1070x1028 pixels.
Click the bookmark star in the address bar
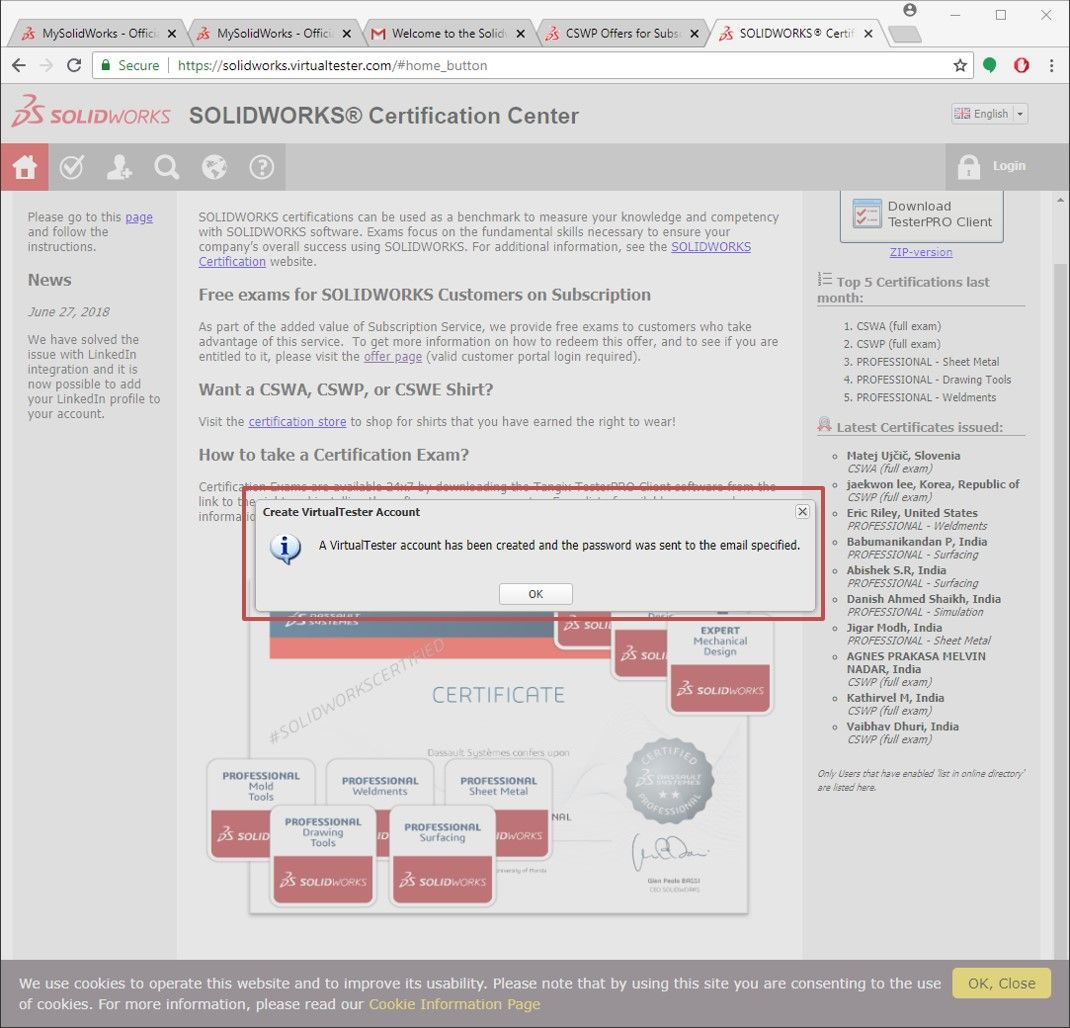click(957, 65)
